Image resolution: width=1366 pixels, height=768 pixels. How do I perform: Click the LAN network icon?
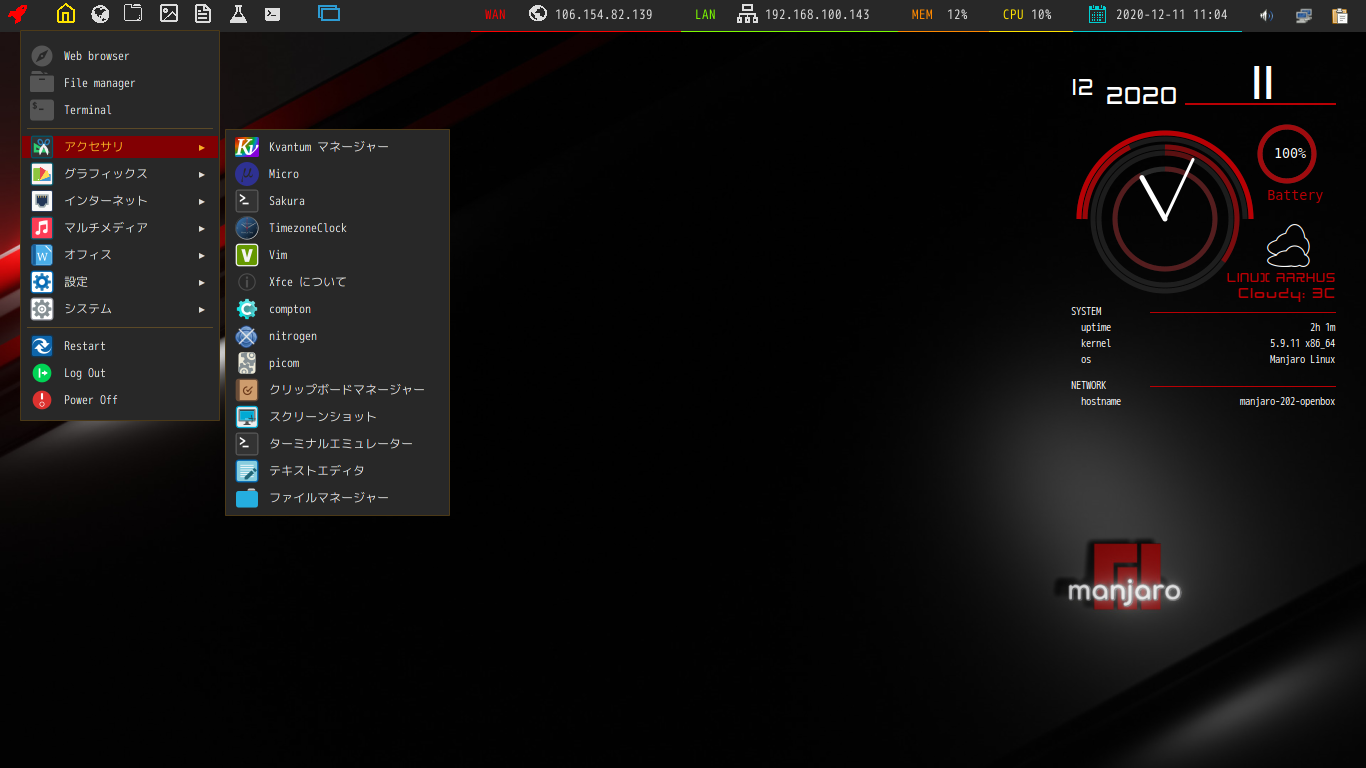click(x=746, y=14)
